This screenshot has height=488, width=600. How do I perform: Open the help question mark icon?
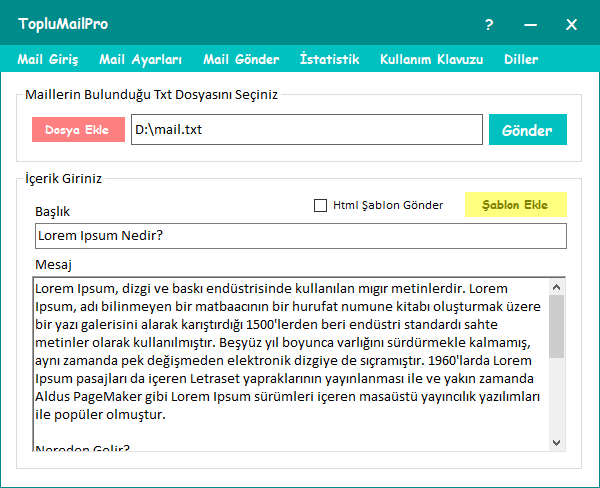489,25
